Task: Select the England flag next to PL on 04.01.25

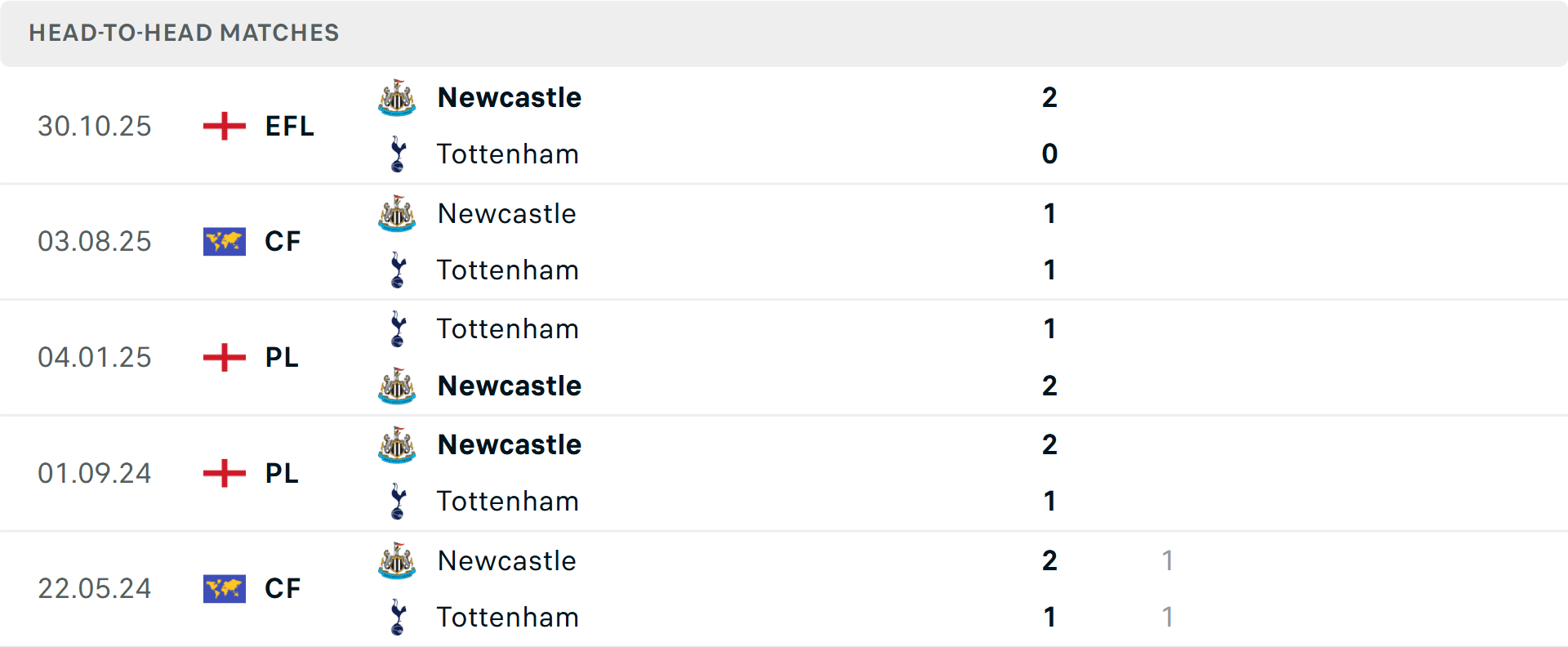Action: pos(224,357)
